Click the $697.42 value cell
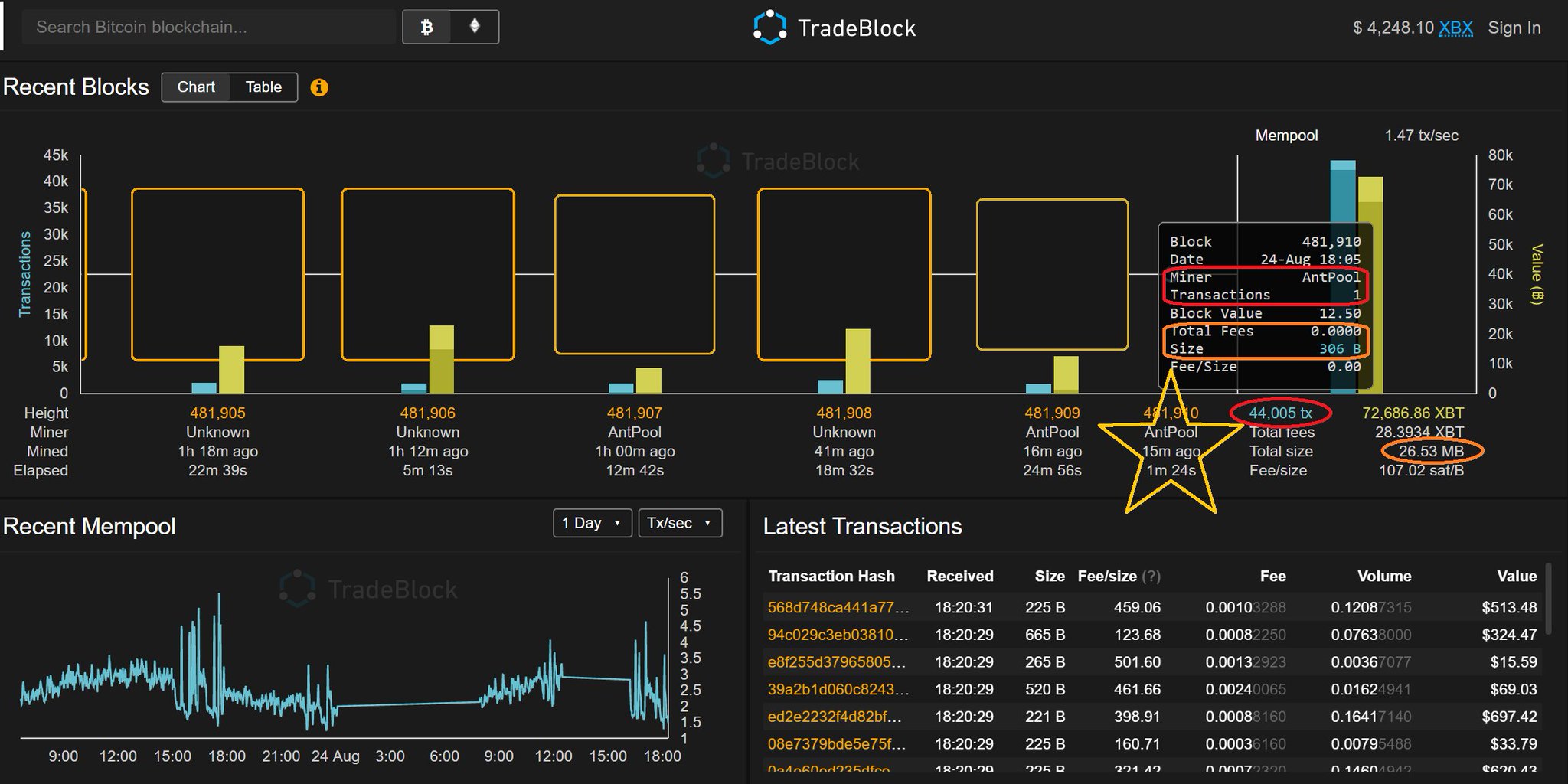This screenshot has height=784, width=1568. 1509,717
